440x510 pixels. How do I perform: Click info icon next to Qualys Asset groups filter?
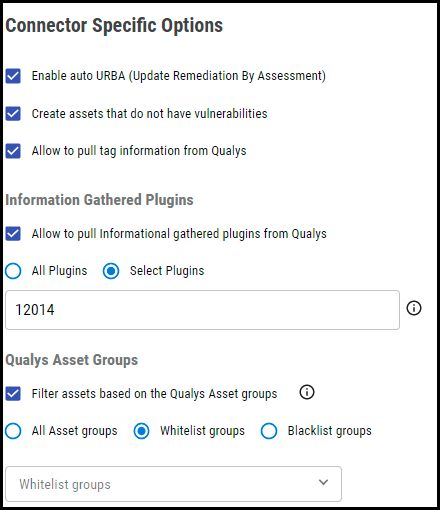pyautogui.click(x=307, y=392)
